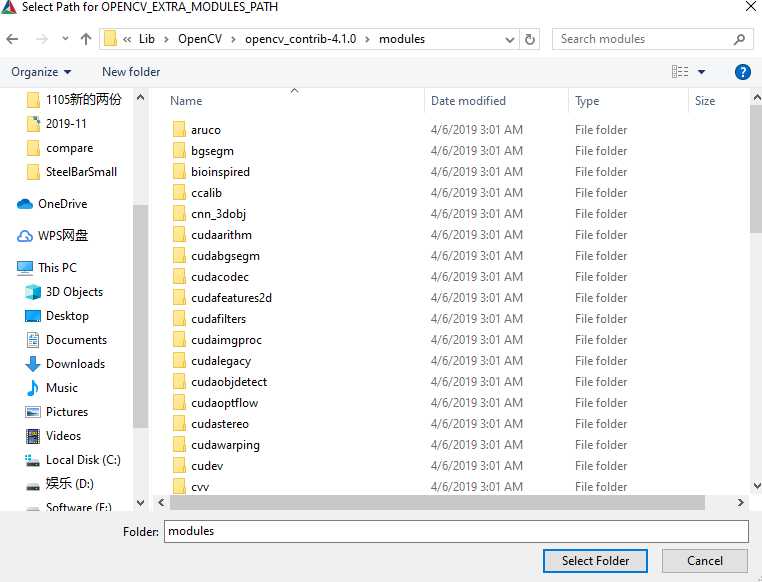762x582 pixels.
Task: Go back to previous folder arrow
Action: (13, 39)
